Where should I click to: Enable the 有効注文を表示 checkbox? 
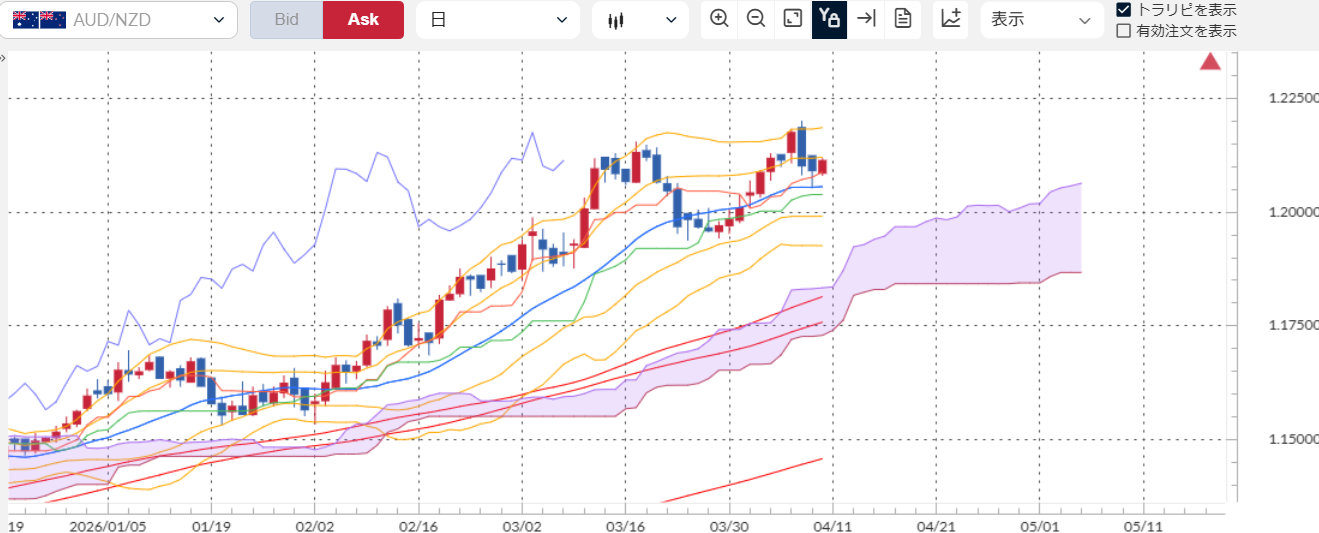[x=1124, y=30]
